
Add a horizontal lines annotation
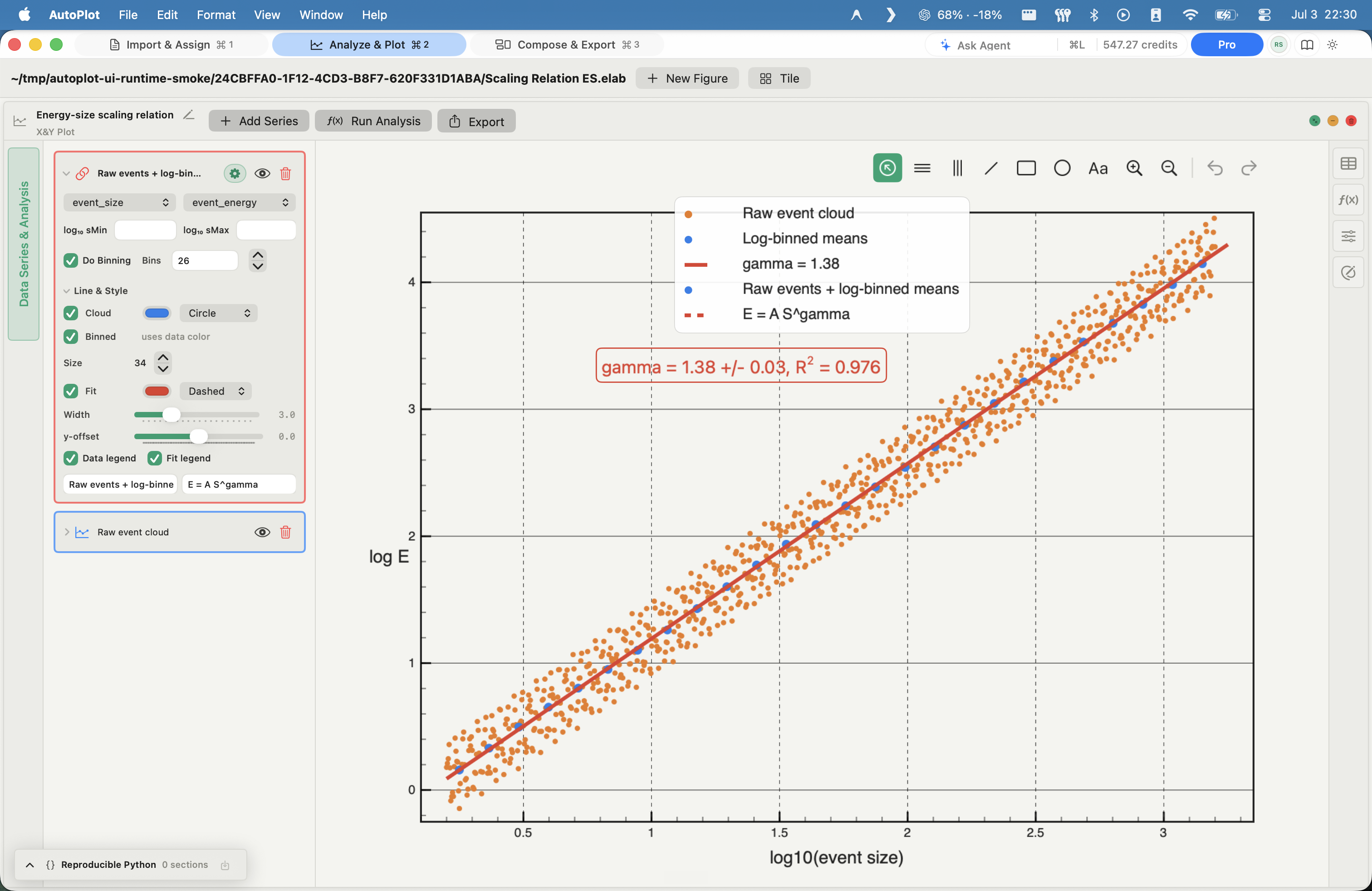coord(922,168)
